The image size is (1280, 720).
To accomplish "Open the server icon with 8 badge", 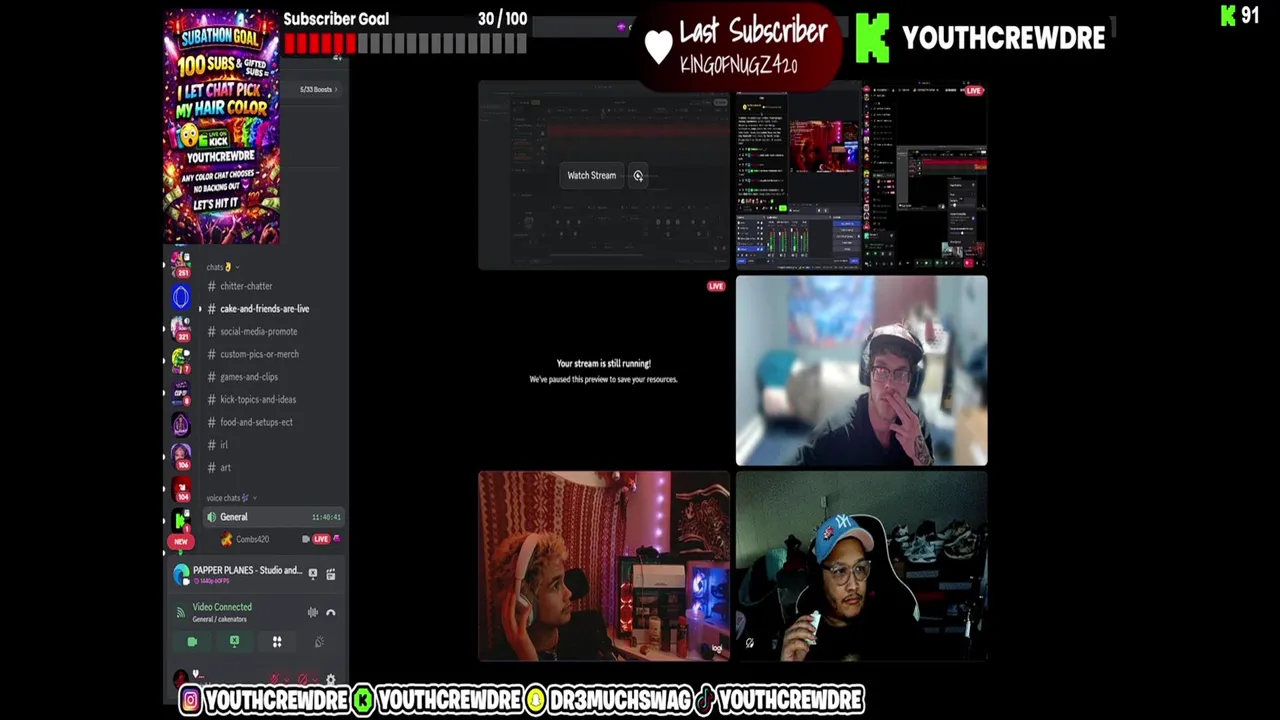I will (x=181, y=392).
